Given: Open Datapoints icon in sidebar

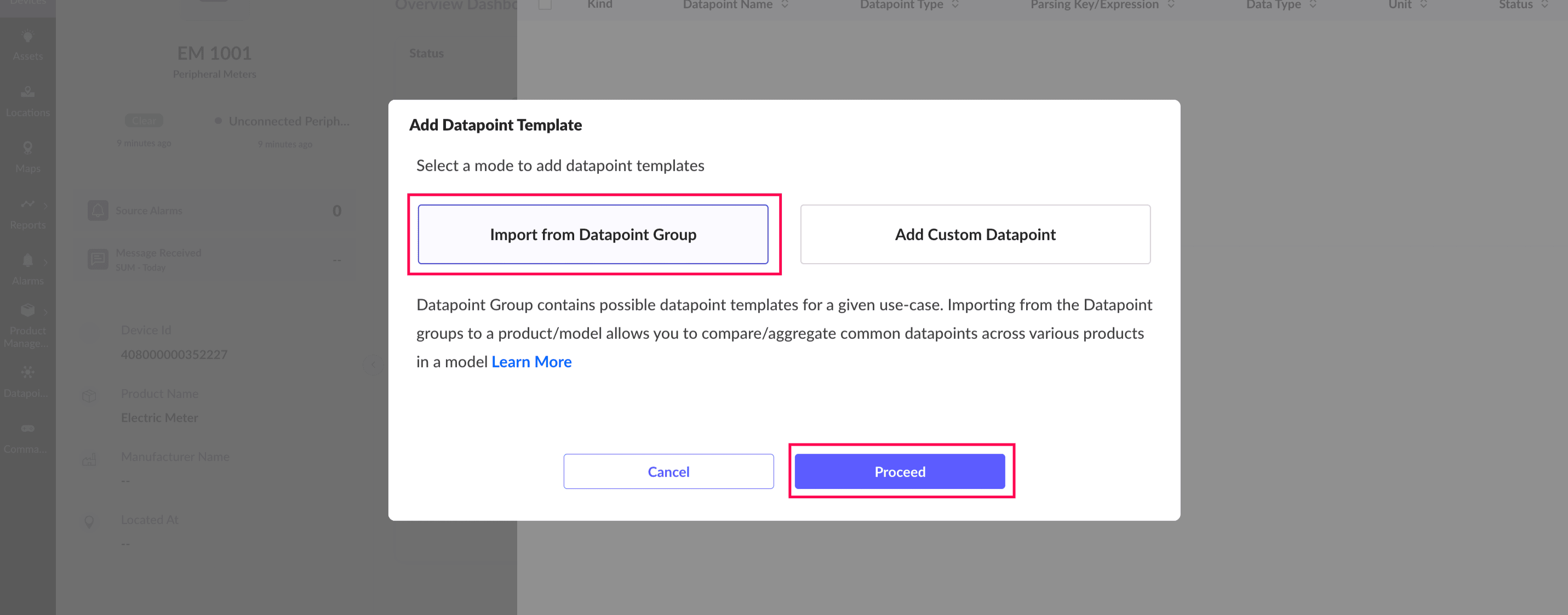Looking at the screenshot, I should (27, 373).
